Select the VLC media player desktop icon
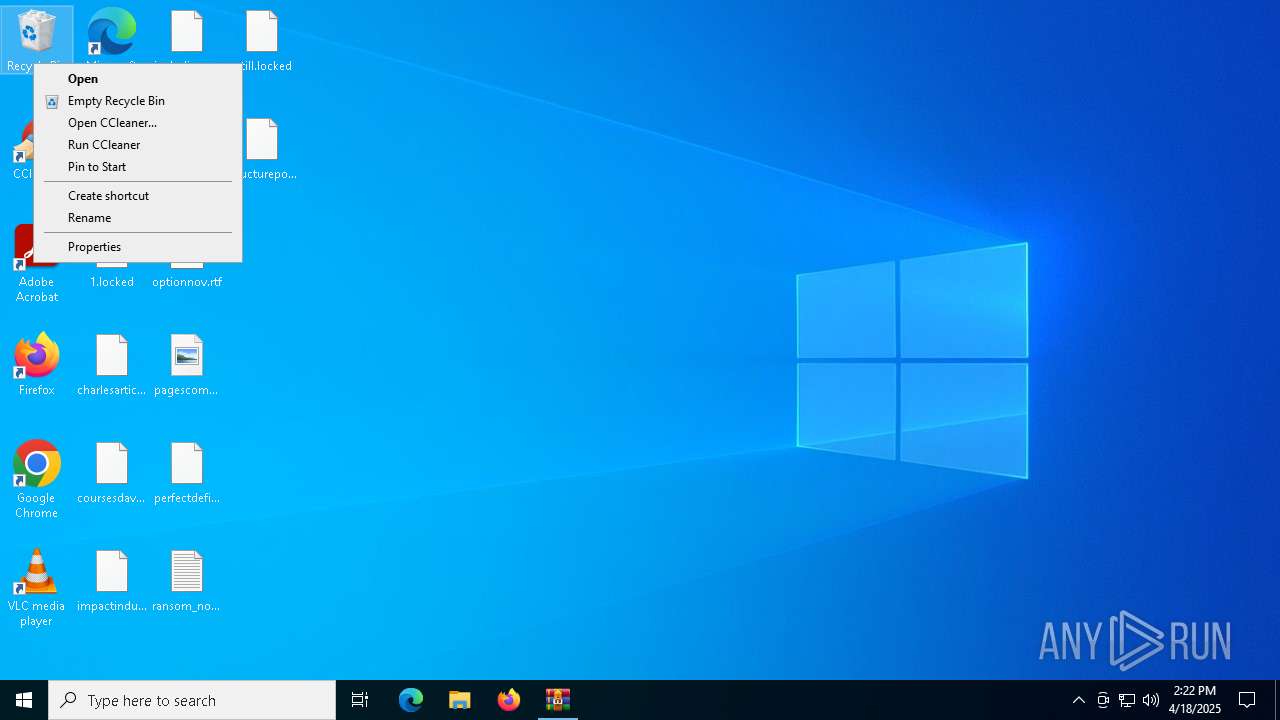1280x720 pixels. tap(36, 588)
